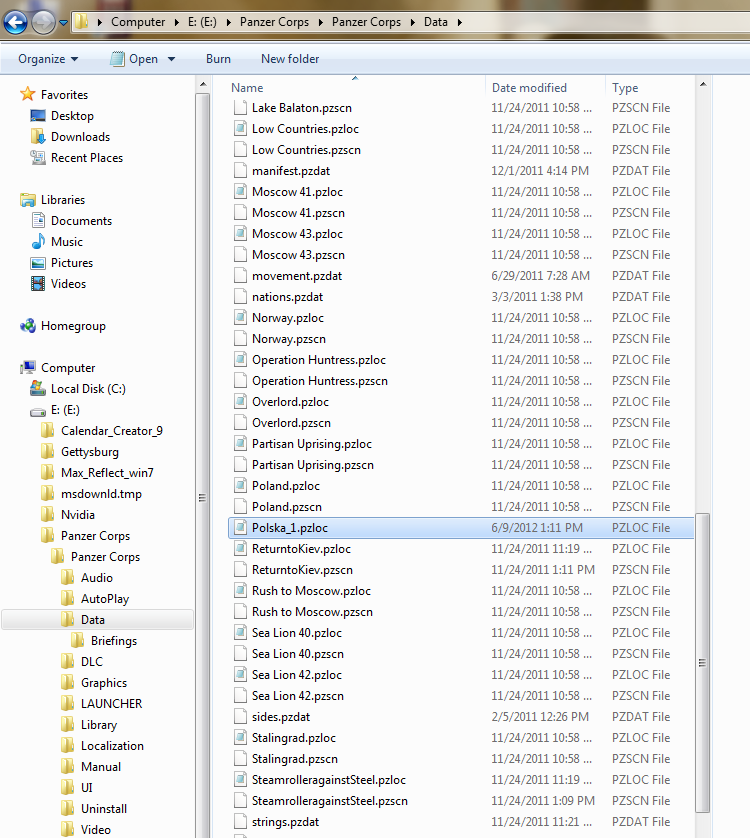Navigate to E: (E:) in breadcrumb path
This screenshot has height=838, width=750.
click(x=202, y=22)
